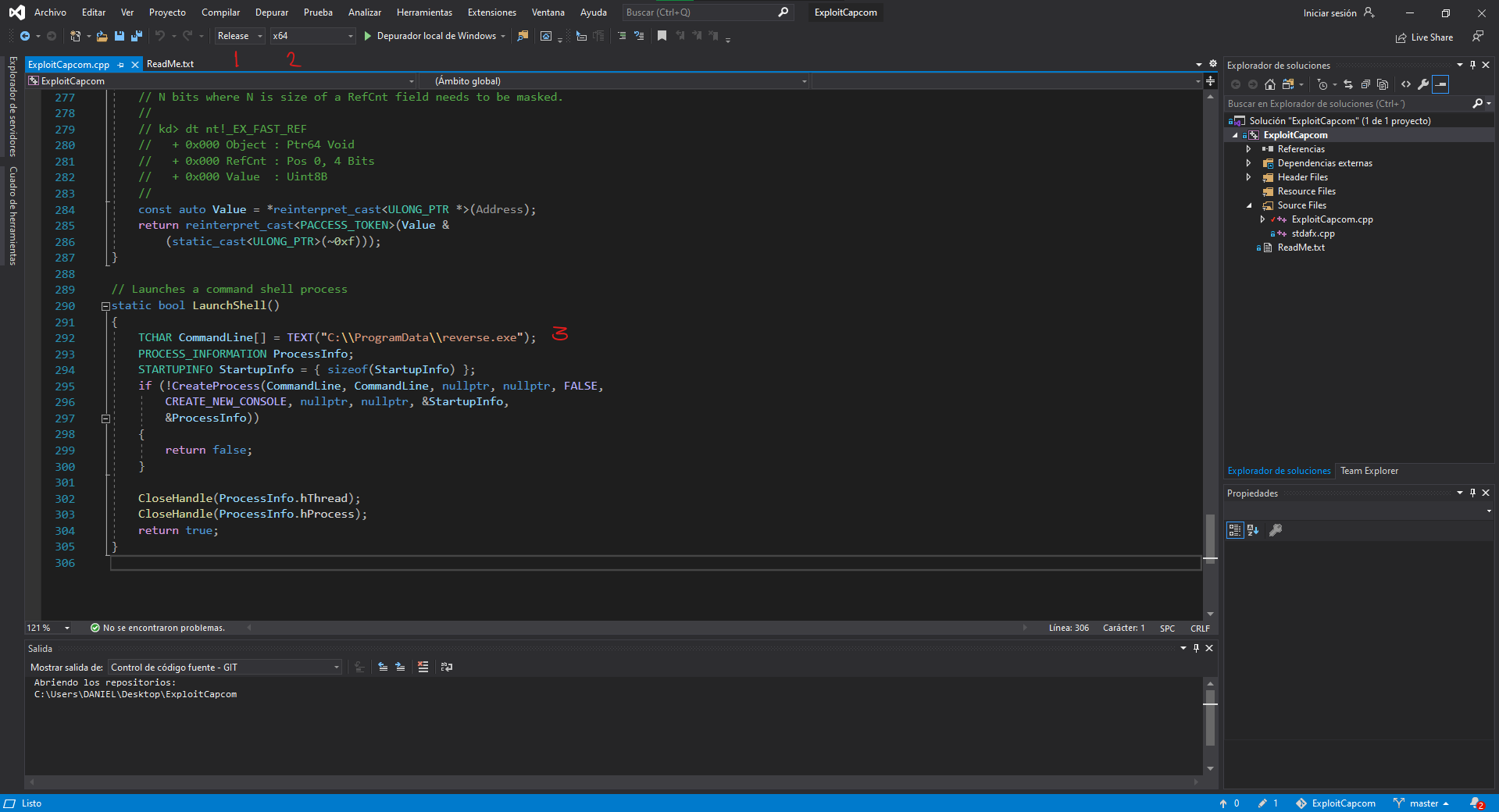Expand the Referencias node
1499x812 pixels.
tap(1248, 149)
